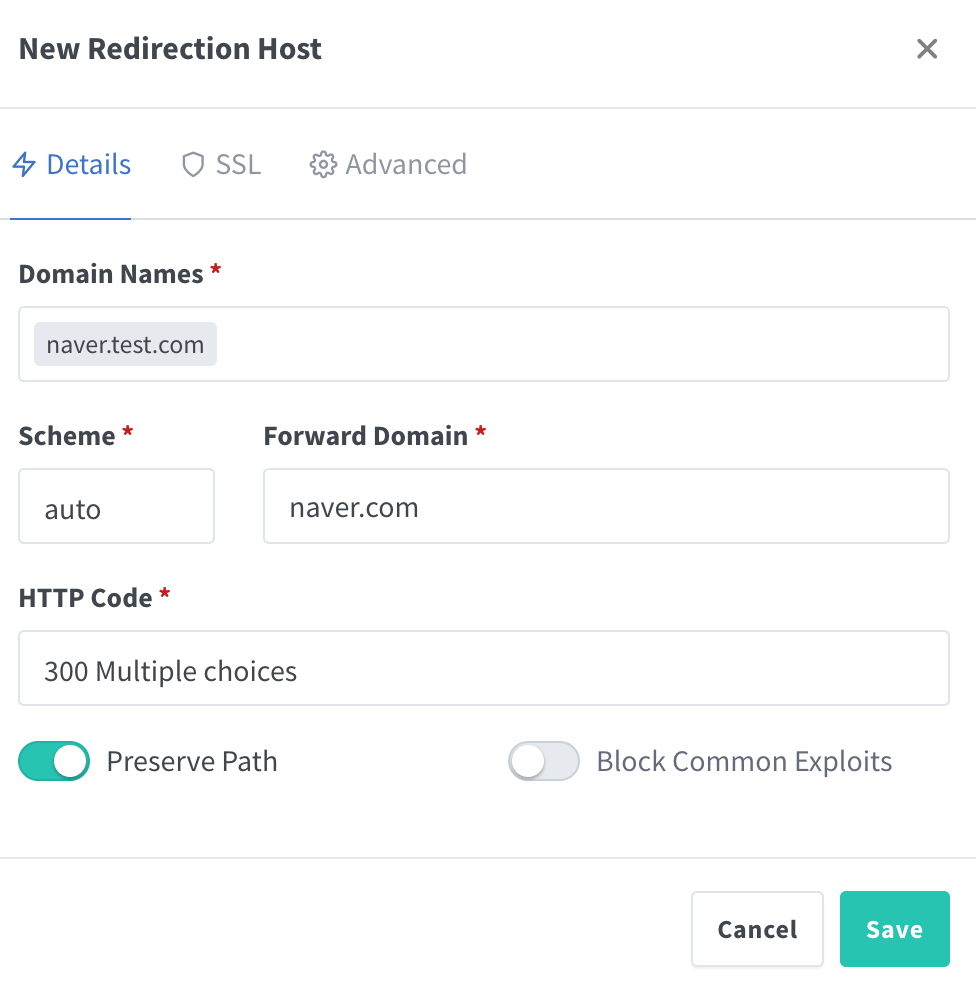Click the Block Common Exploits label text

(x=744, y=761)
